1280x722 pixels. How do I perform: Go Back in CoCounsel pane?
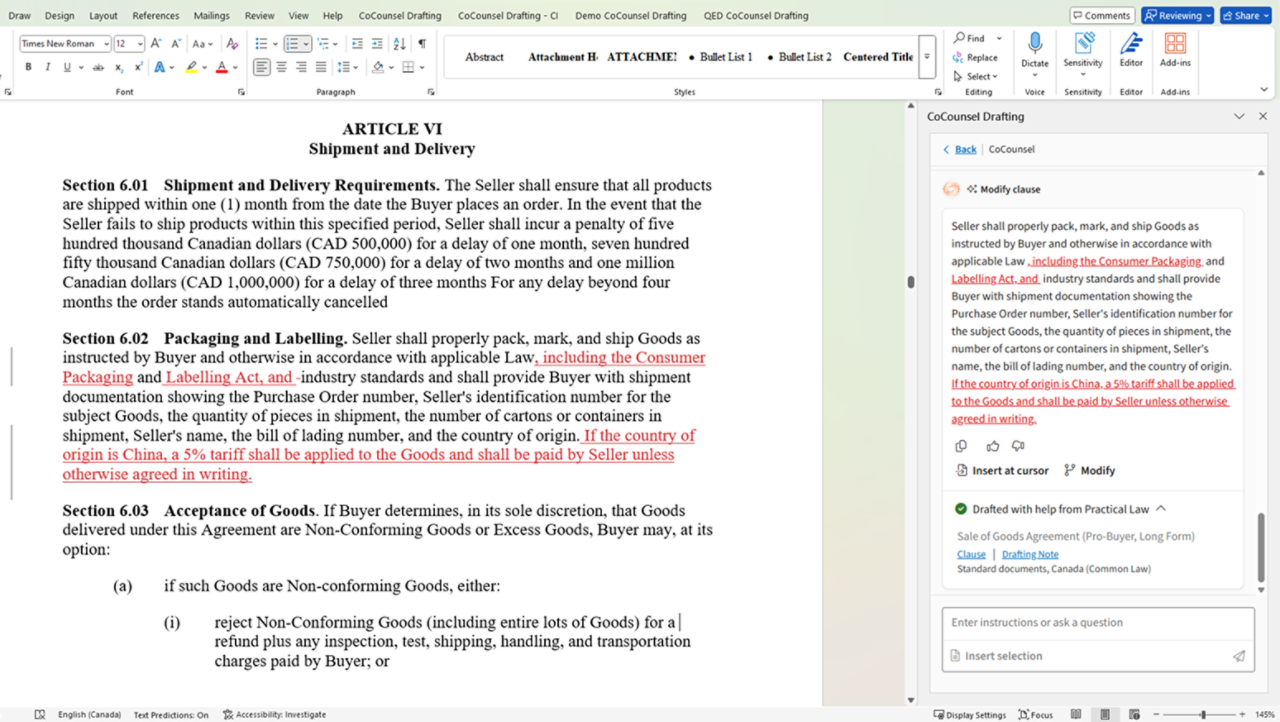(x=959, y=149)
